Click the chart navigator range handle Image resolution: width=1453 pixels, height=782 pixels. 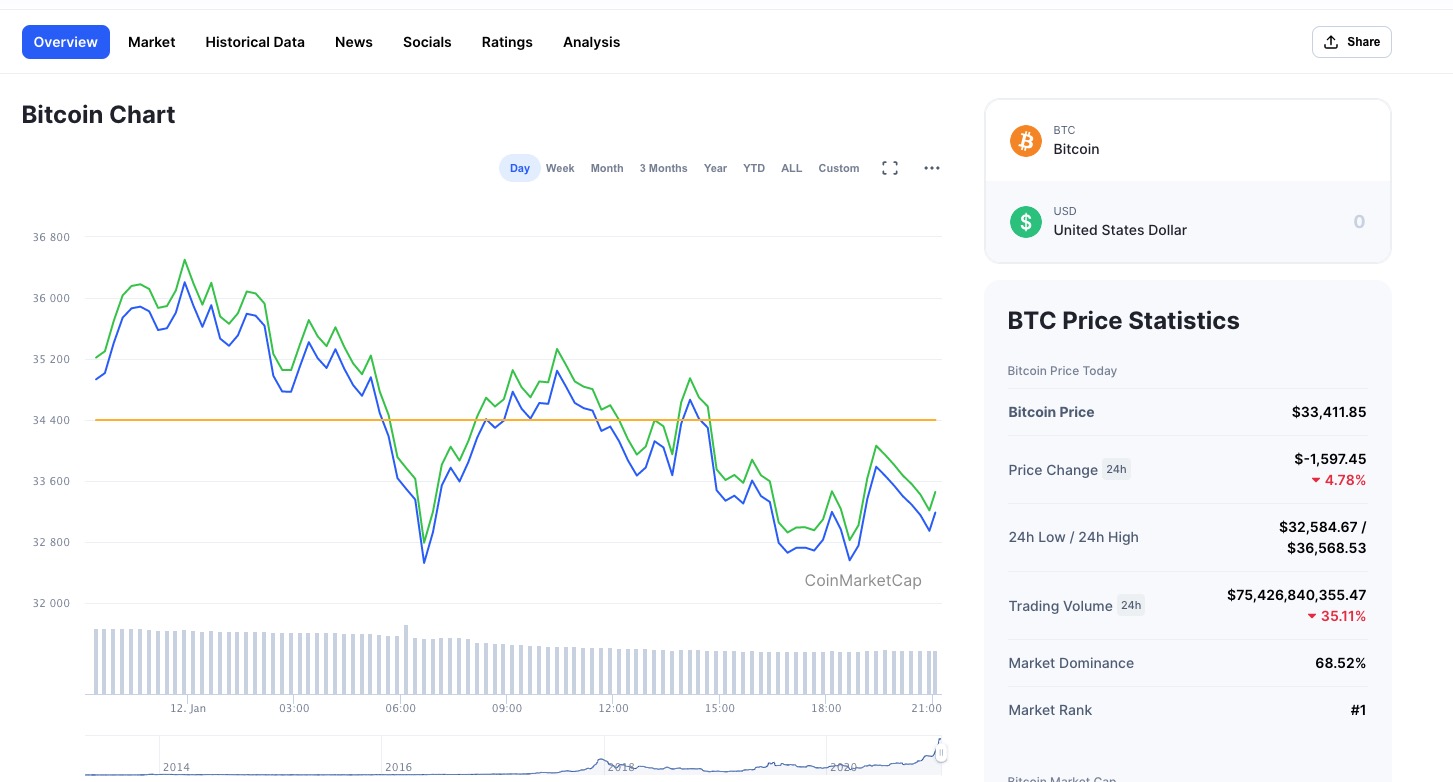940,752
